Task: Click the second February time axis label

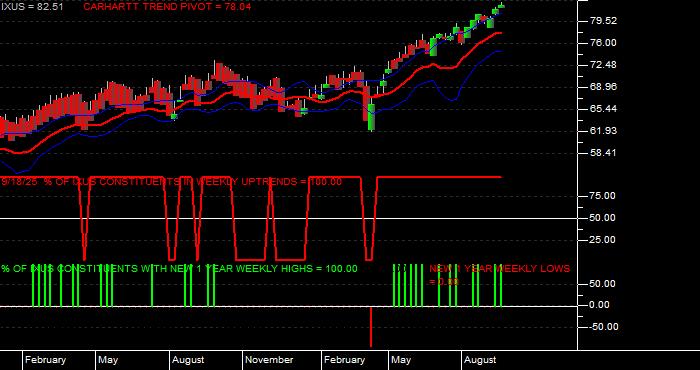Action: coord(344,360)
